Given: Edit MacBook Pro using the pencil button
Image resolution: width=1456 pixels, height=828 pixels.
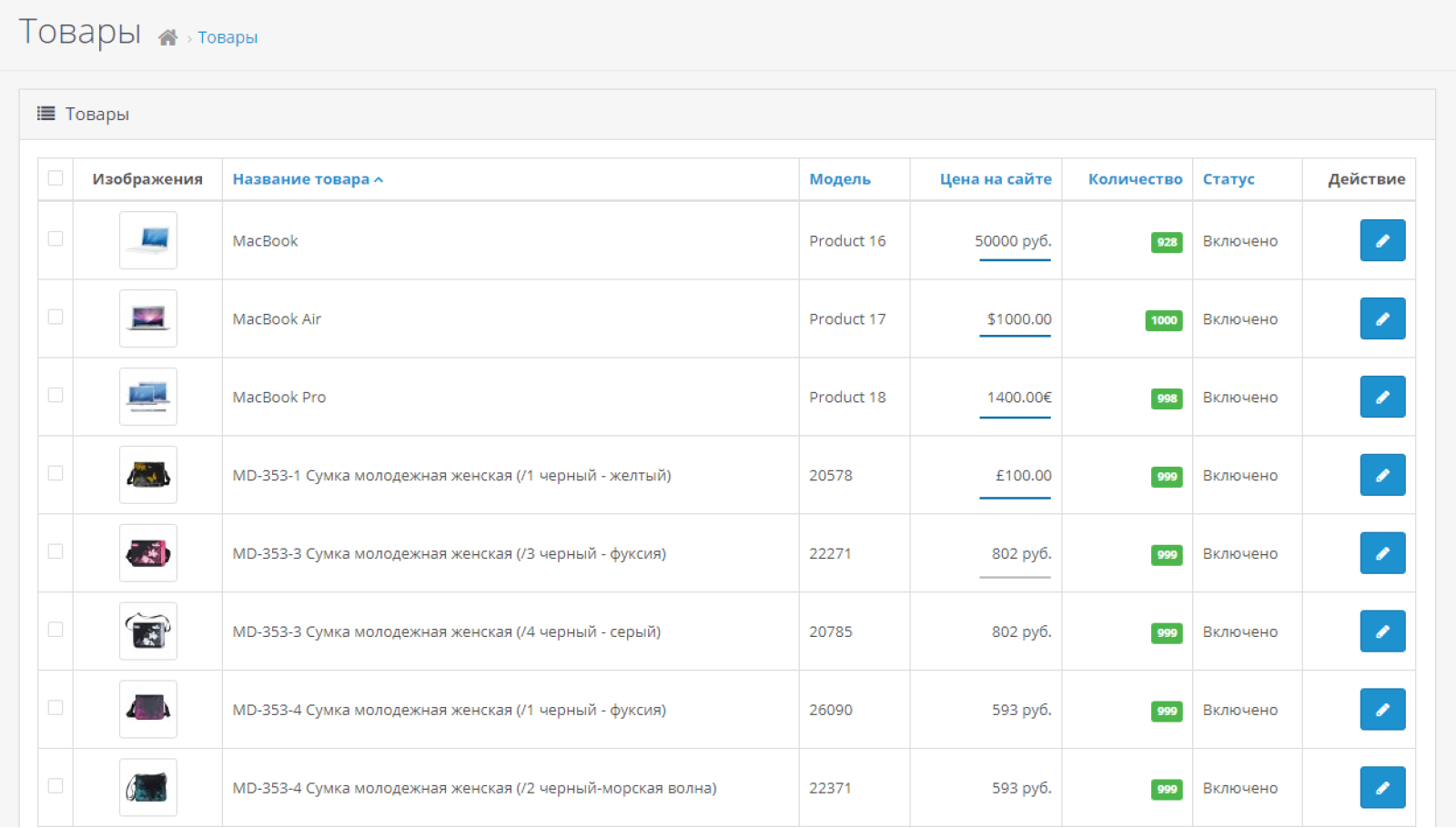Looking at the screenshot, I should click(1383, 397).
